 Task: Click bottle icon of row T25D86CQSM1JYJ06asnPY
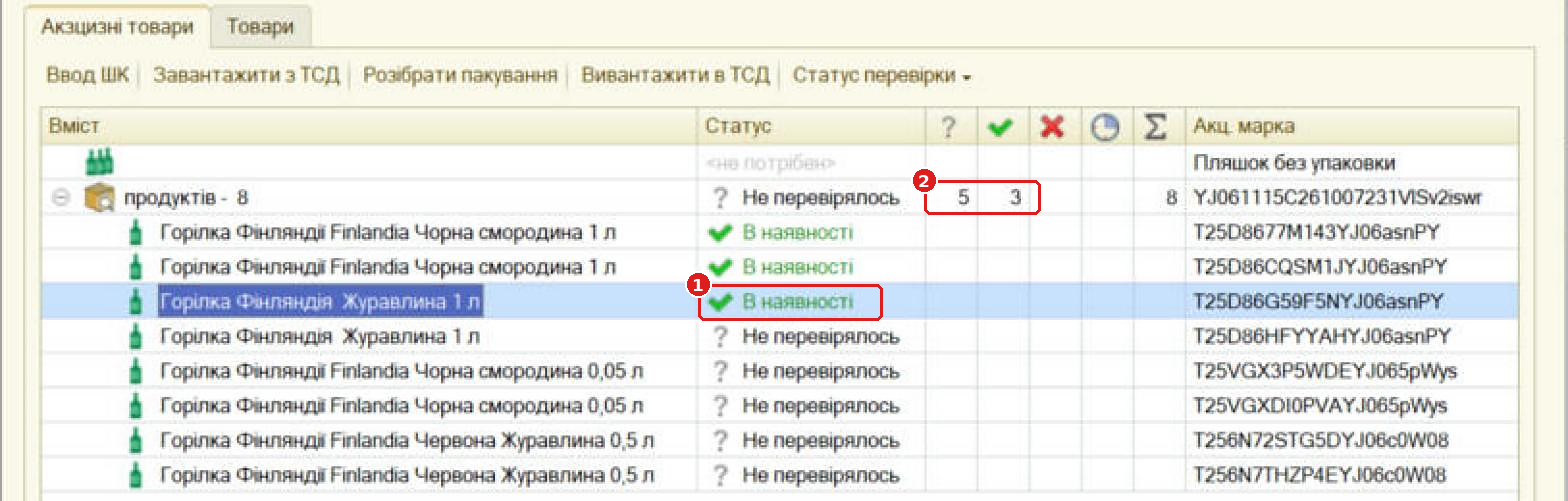pos(138,268)
